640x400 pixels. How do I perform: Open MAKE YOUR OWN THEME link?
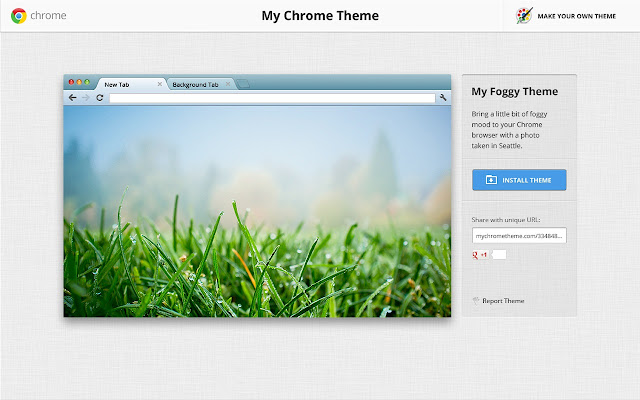pos(576,16)
